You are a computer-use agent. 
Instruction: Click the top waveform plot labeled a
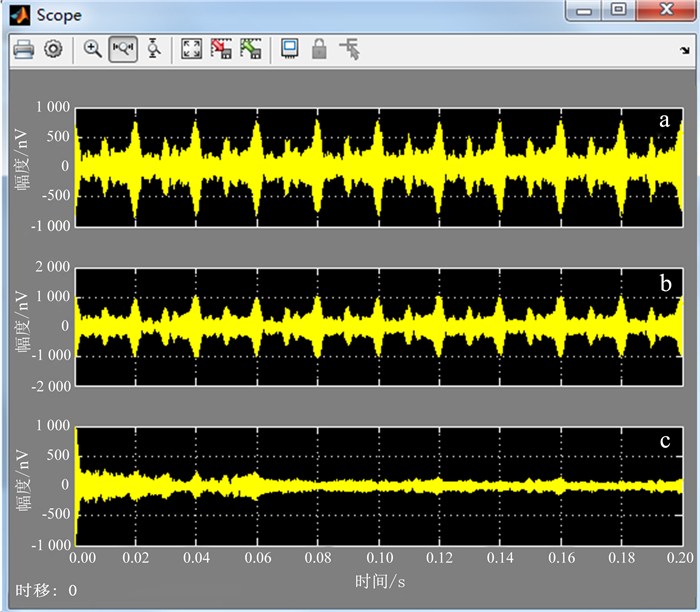point(380,166)
